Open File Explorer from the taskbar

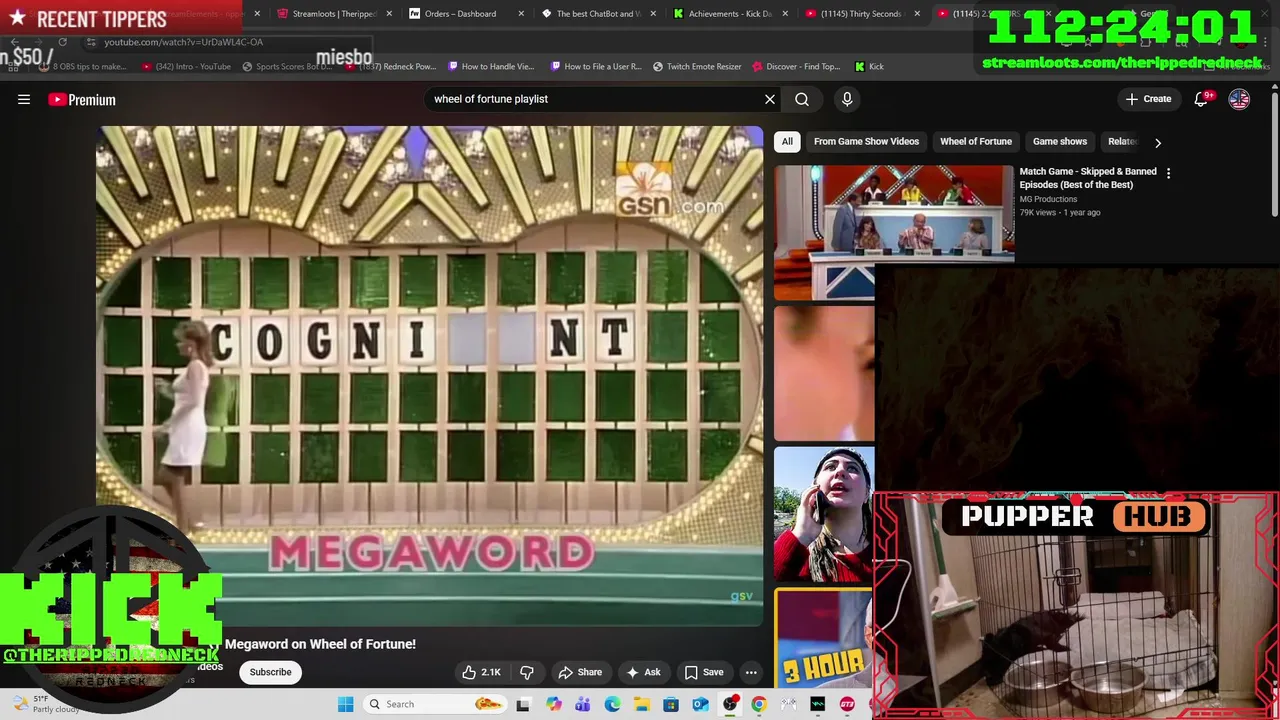pos(641,704)
